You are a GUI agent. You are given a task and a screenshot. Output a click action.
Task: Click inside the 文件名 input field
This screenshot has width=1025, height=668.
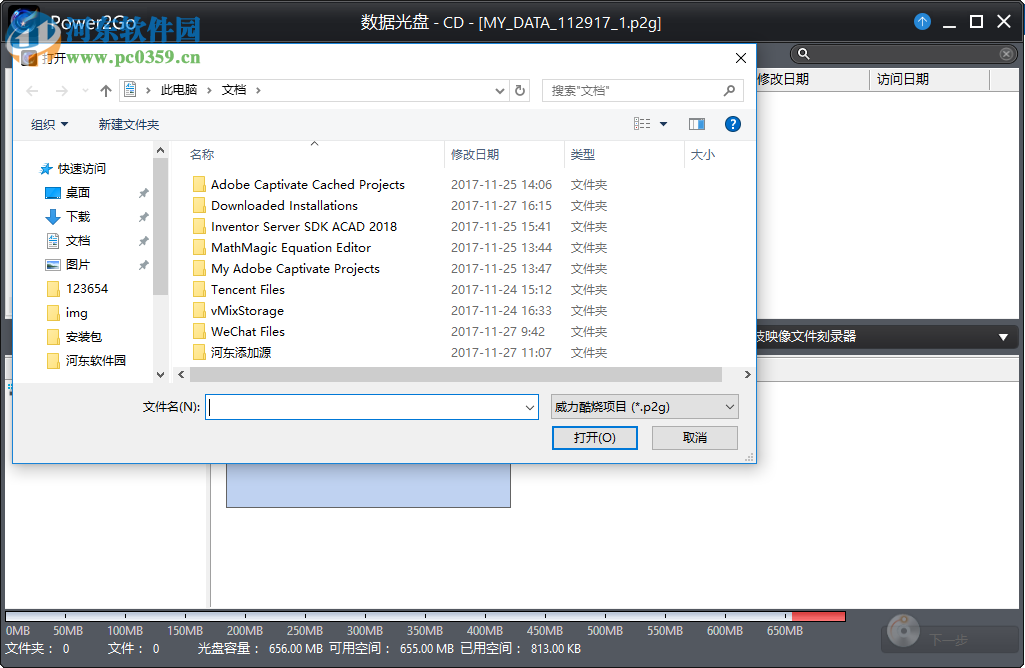370,407
